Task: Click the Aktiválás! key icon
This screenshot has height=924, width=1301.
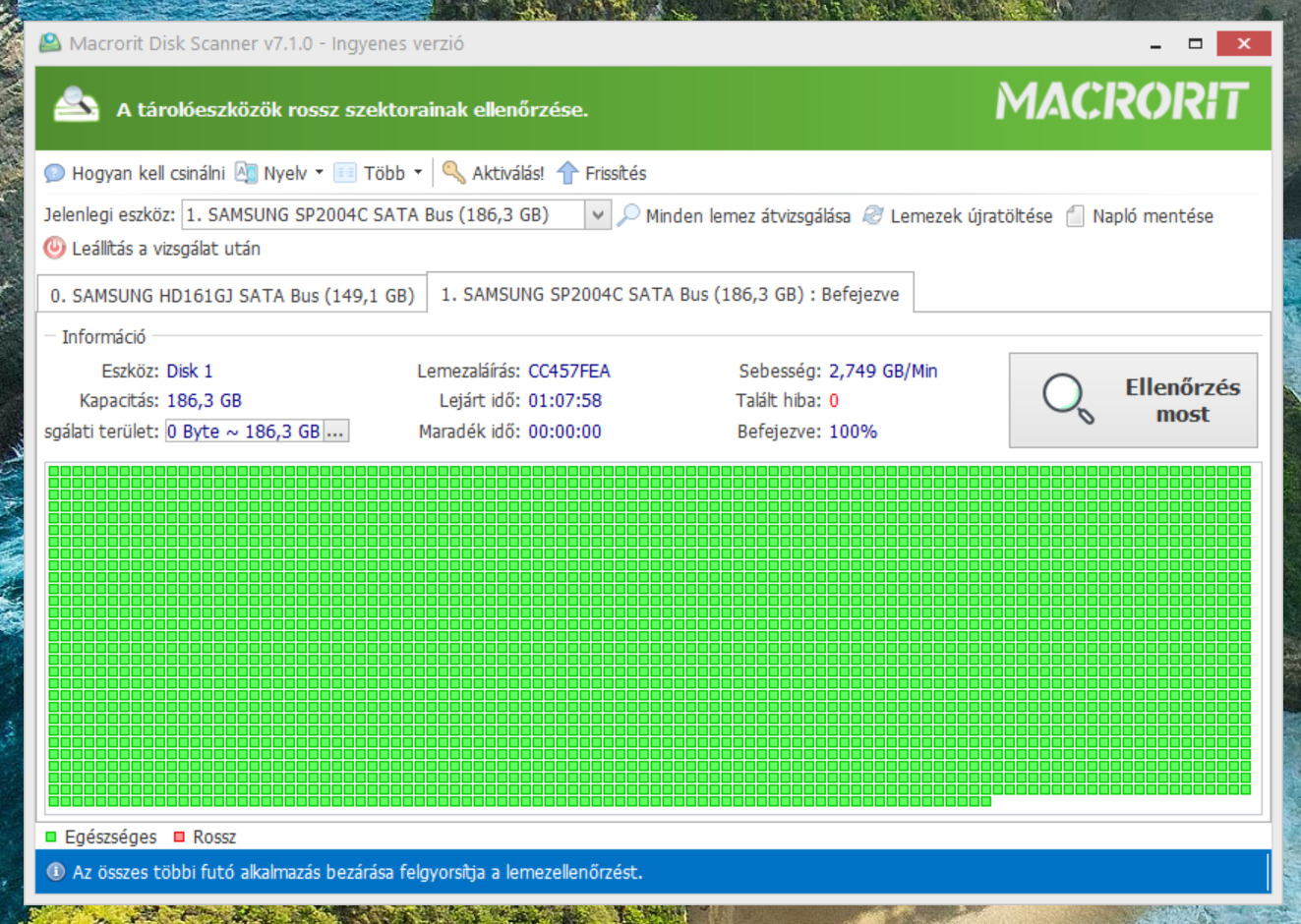Action: click(453, 173)
